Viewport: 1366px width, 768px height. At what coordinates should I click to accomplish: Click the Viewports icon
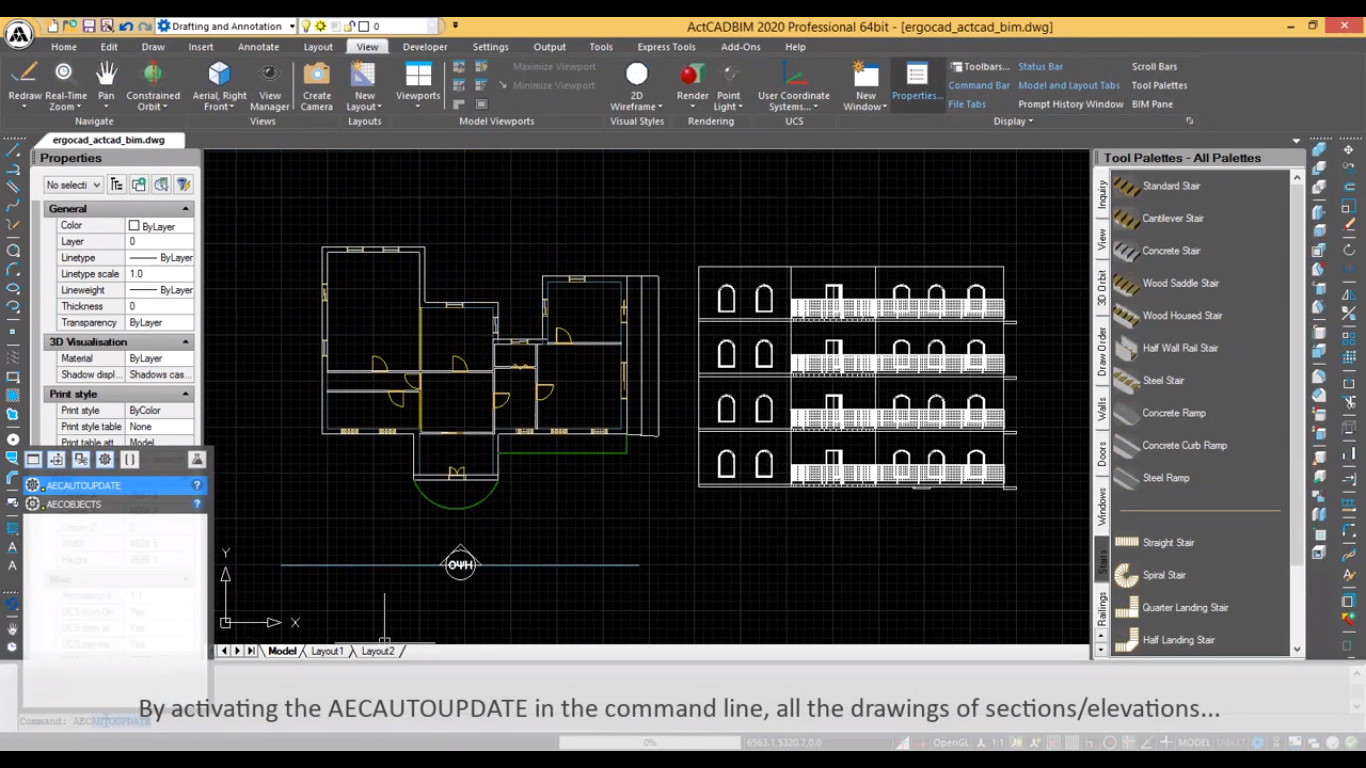(x=418, y=74)
